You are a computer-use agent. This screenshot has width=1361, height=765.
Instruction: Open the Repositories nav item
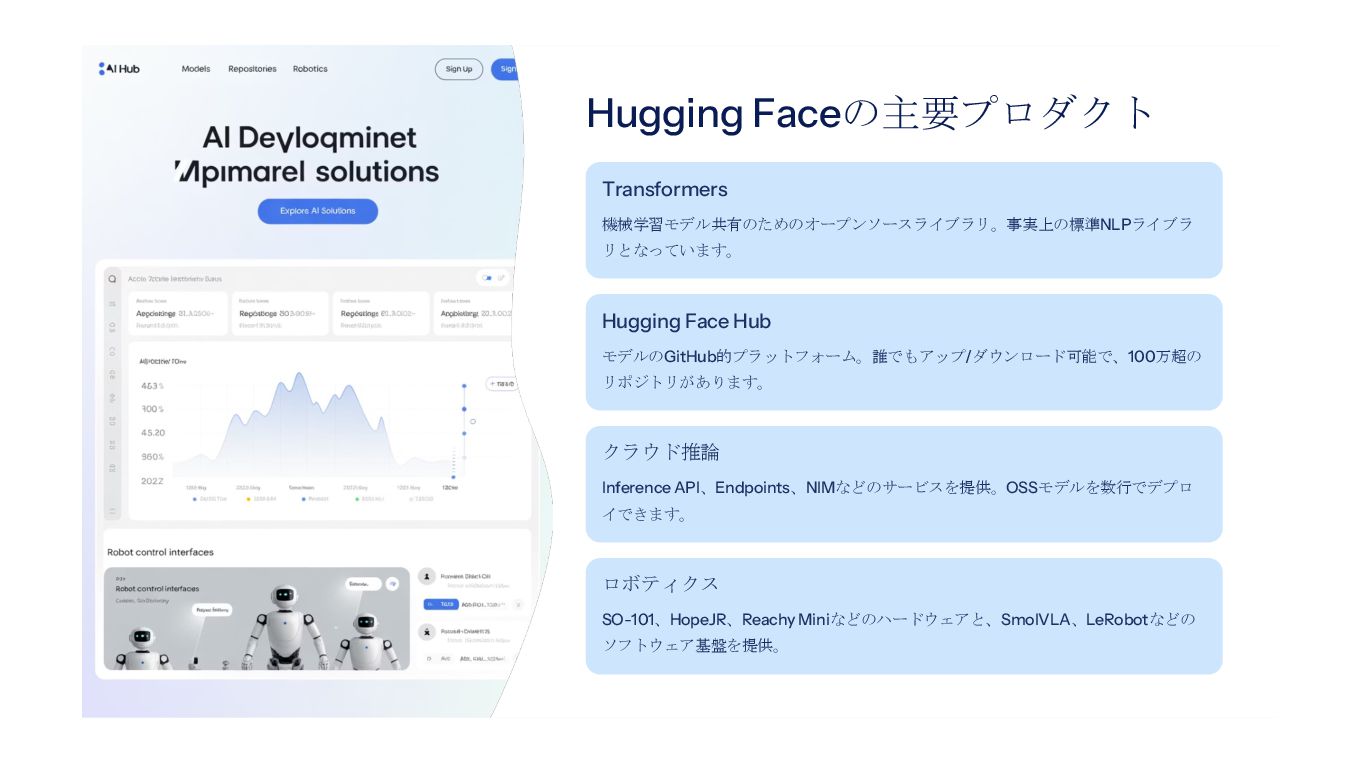click(252, 69)
